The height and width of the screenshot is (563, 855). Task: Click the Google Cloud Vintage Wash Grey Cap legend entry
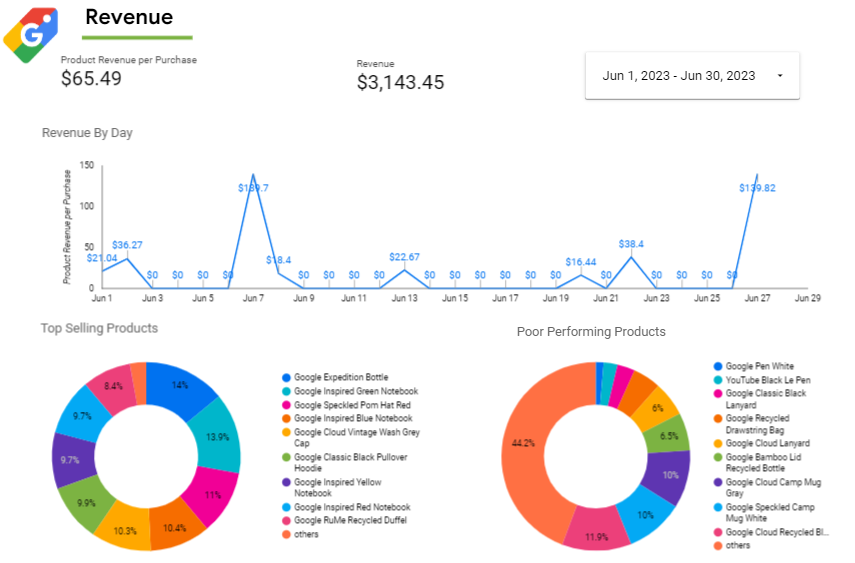coord(351,438)
